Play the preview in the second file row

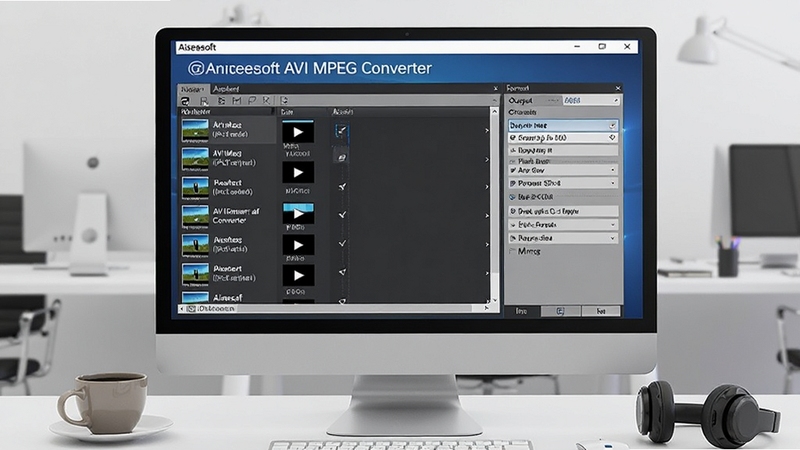tap(298, 172)
